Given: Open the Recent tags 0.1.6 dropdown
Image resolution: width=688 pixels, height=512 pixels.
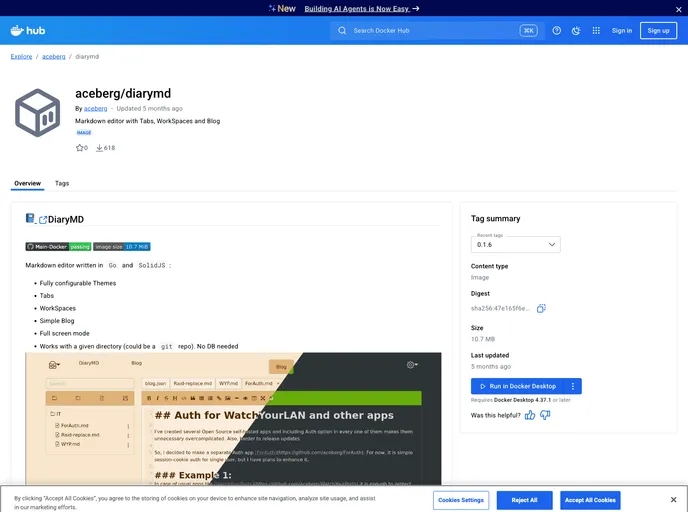Looking at the screenshot, I should point(516,244).
